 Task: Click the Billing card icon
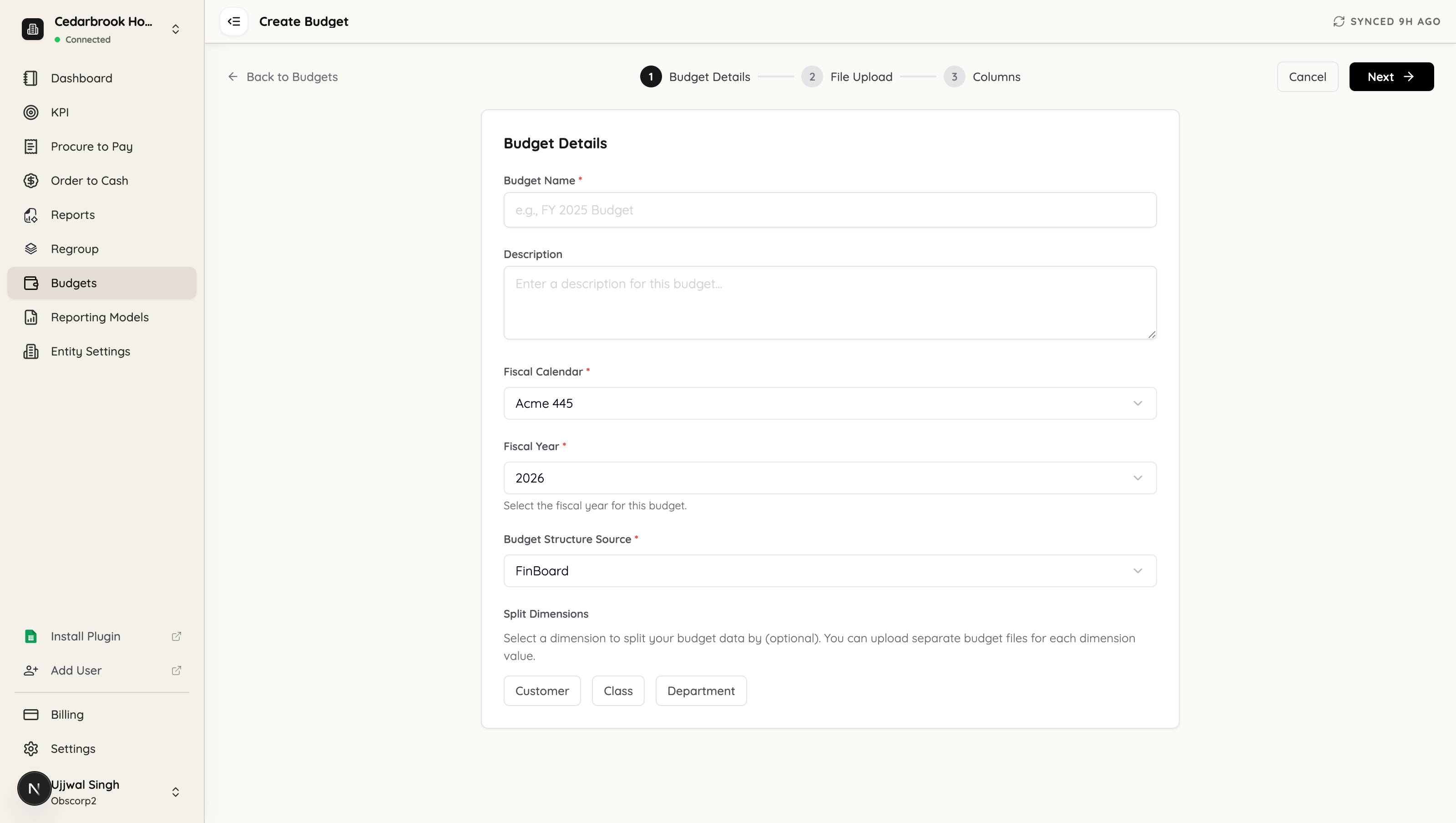30,714
